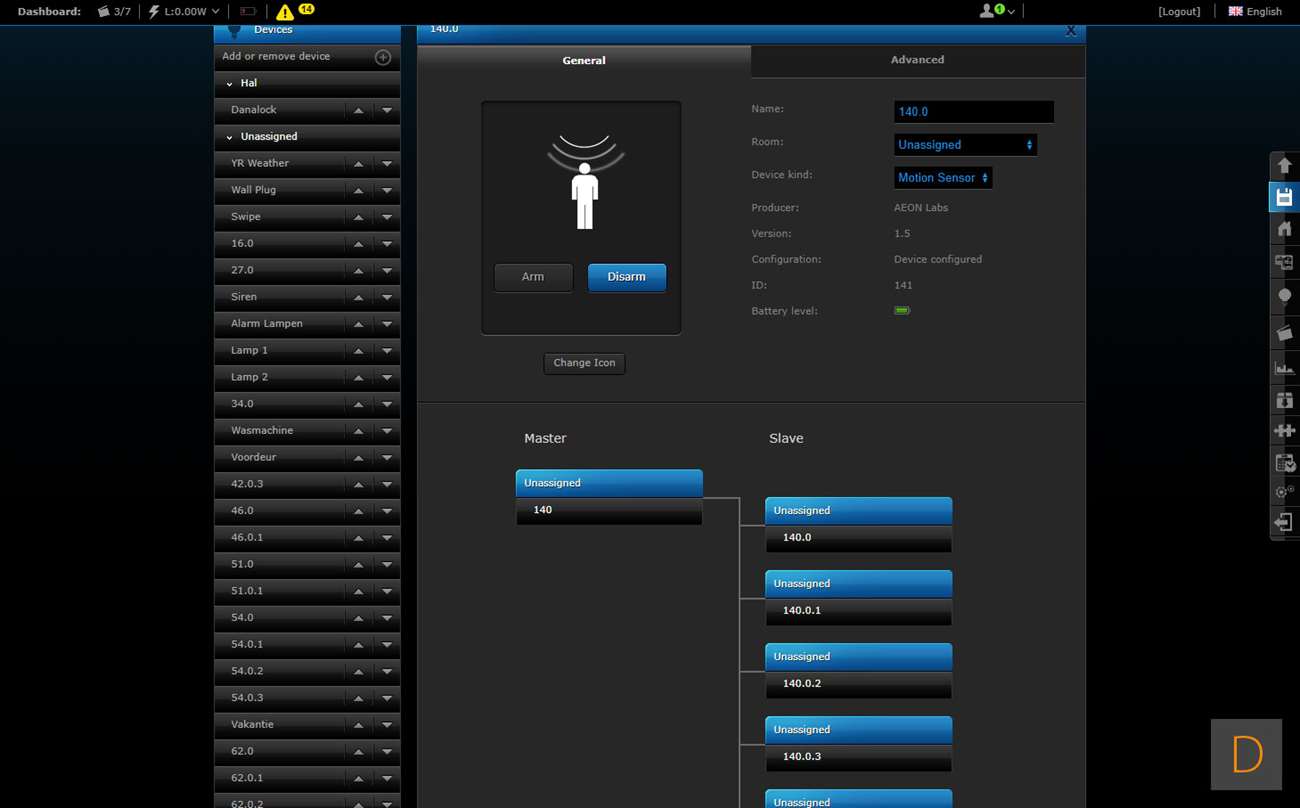
Task: Arm the motion sensor
Action: click(533, 277)
